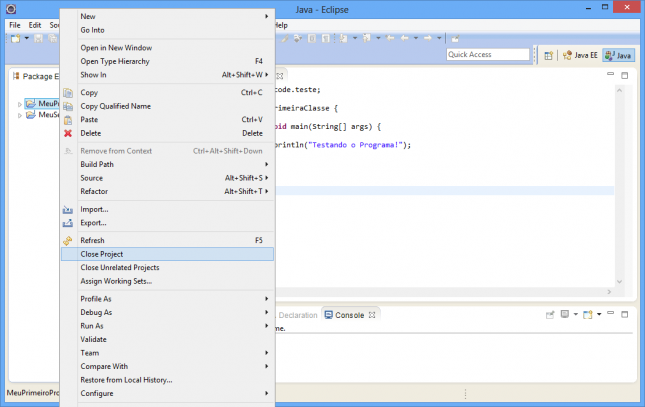The height and width of the screenshot is (407, 645).
Task: Click the Open Console icon
Action: (588, 314)
